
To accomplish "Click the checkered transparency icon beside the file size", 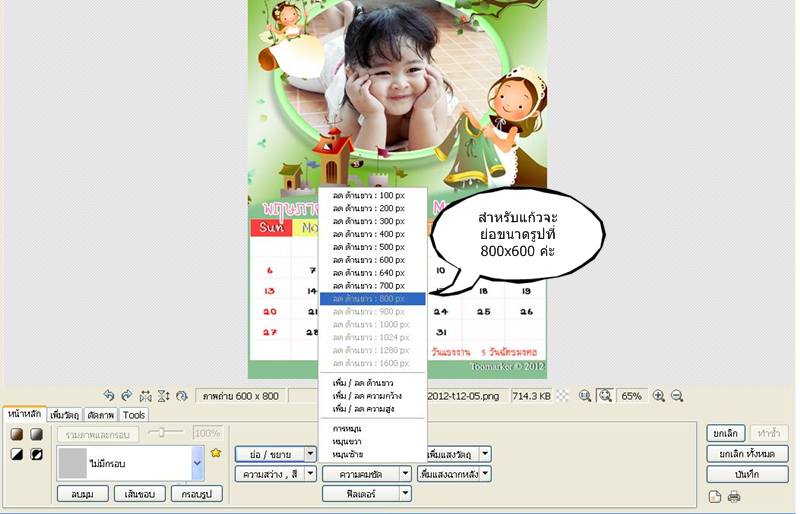I will click(x=562, y=396).
